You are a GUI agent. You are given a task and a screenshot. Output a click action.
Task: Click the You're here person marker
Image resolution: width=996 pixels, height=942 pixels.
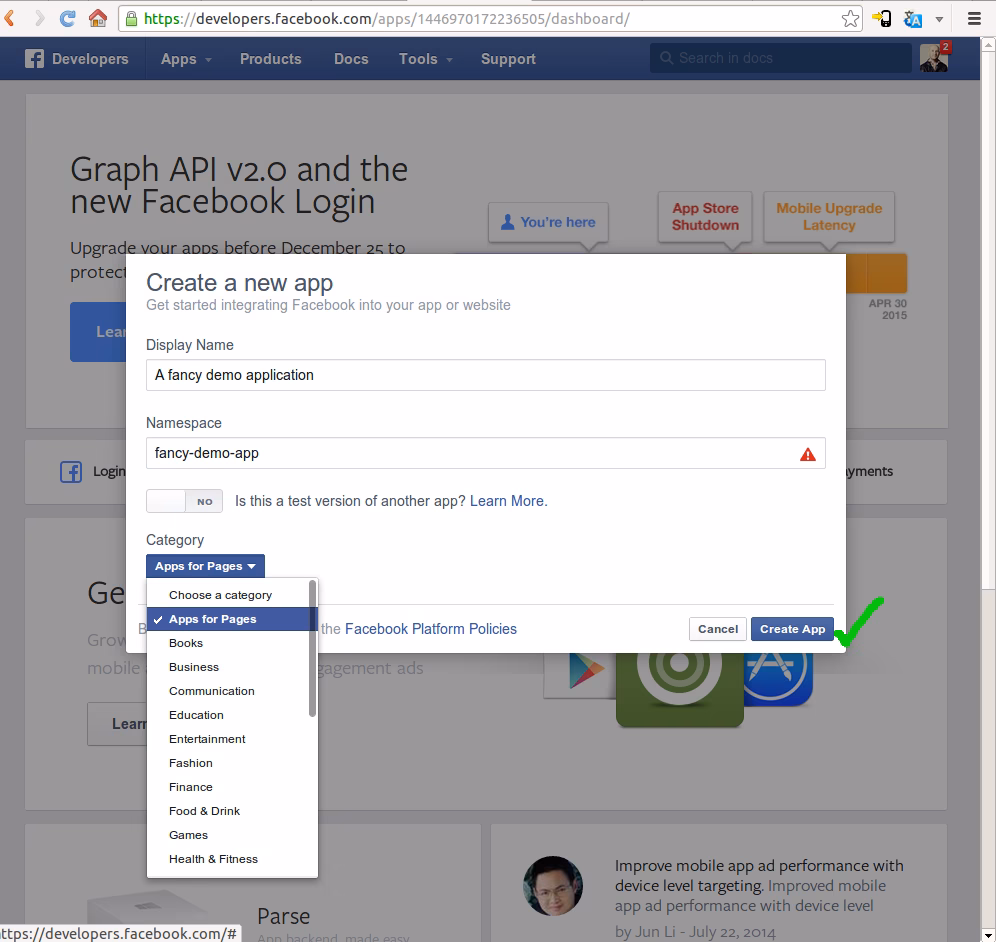[x=548, y=222]
